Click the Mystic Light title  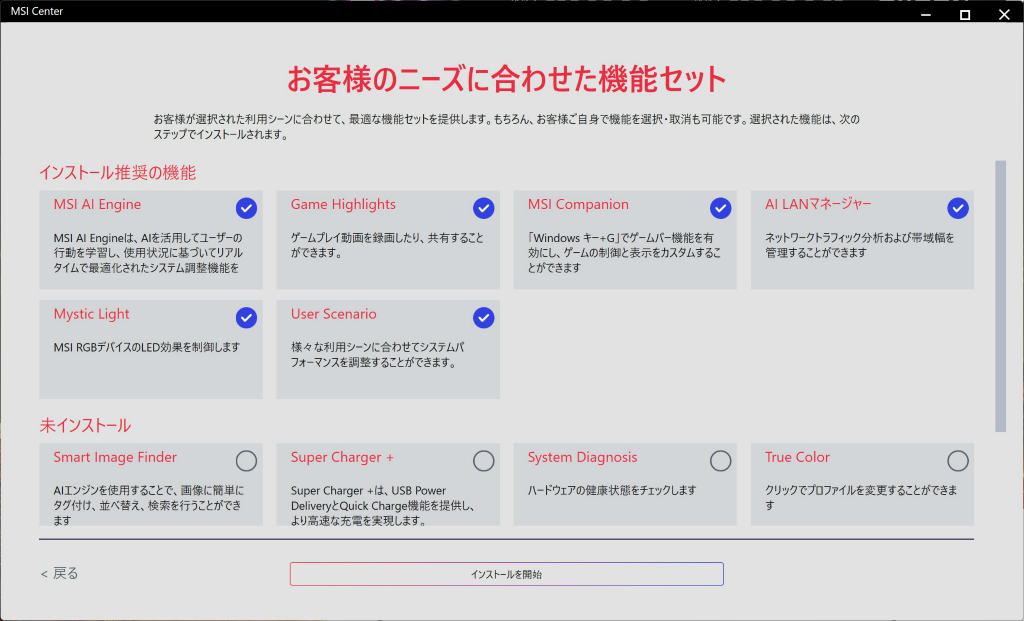pos(91,314)
